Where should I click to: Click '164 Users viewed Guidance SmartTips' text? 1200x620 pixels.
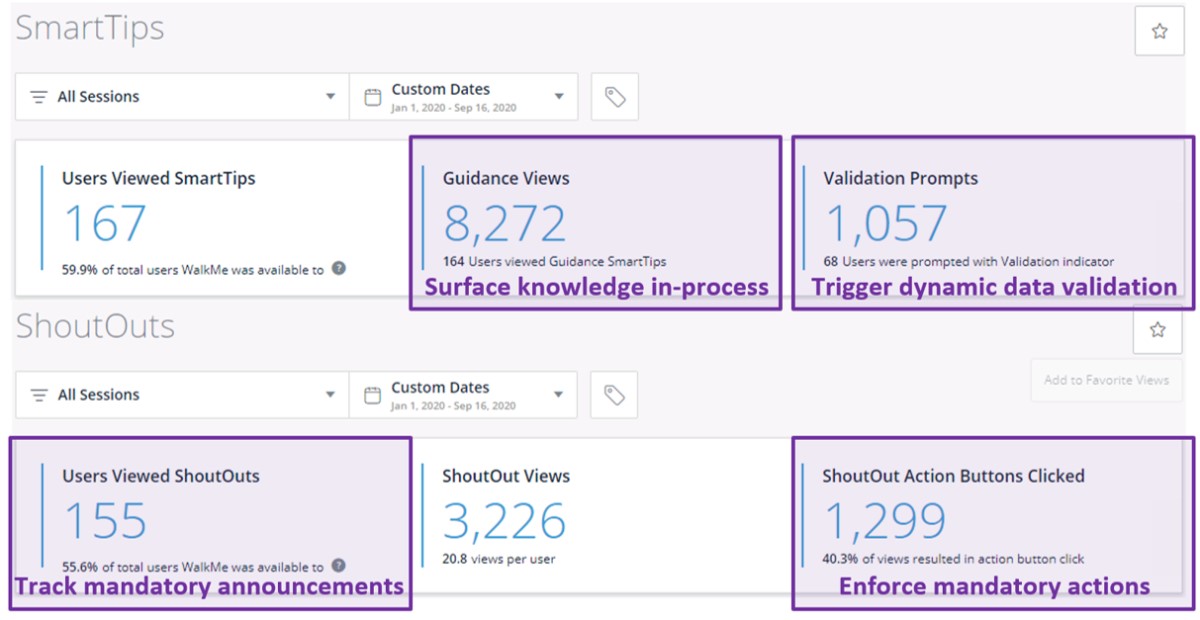tap(555, 262)
